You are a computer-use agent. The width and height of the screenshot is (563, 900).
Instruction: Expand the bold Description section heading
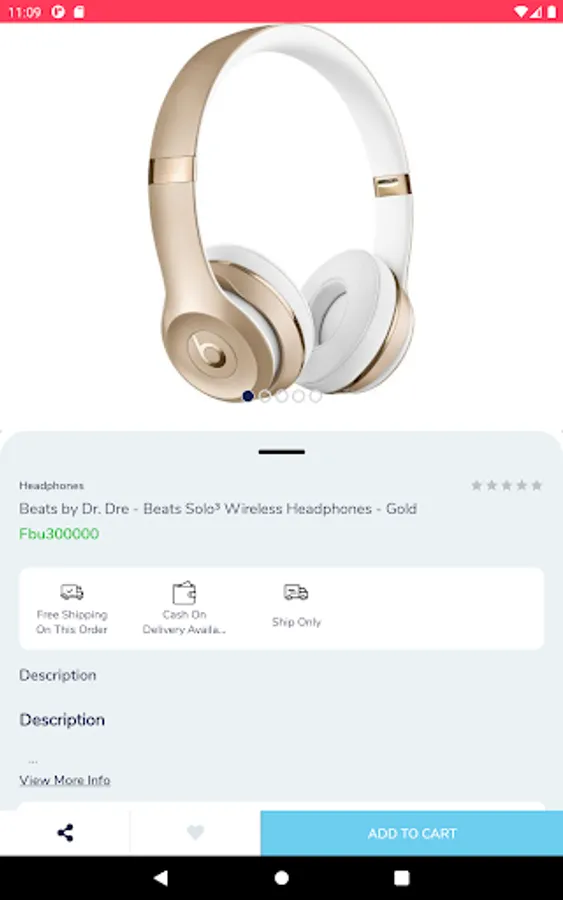62,720
